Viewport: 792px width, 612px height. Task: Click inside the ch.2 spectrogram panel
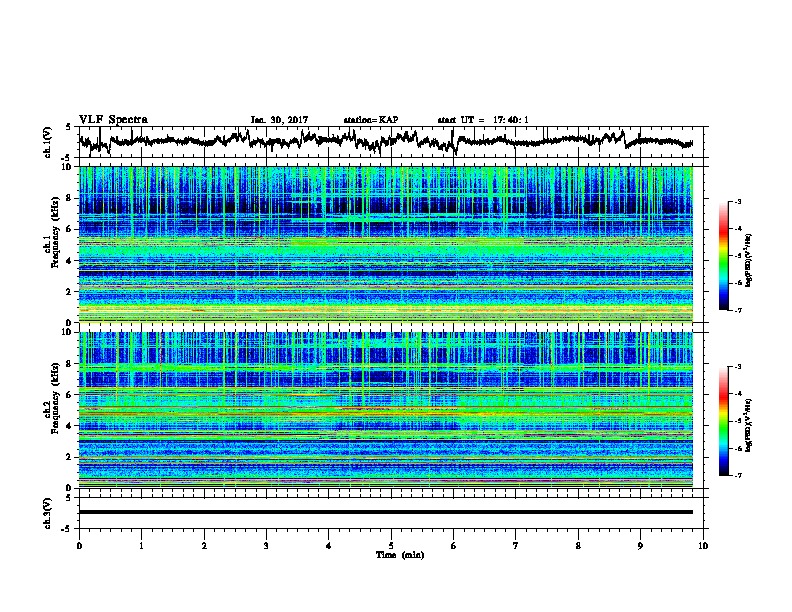coord(386,410)
